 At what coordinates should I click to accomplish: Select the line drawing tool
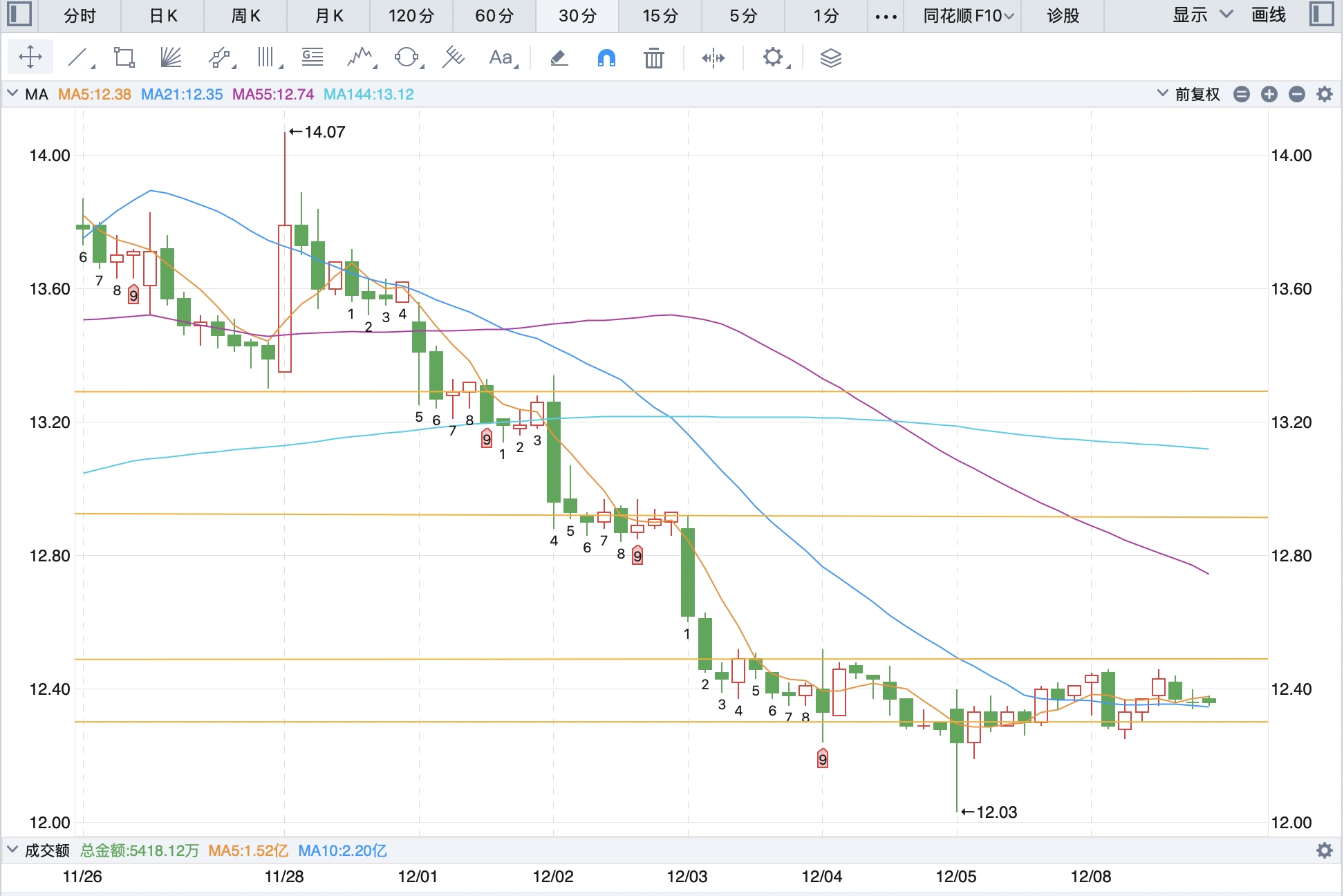(77, 57)
